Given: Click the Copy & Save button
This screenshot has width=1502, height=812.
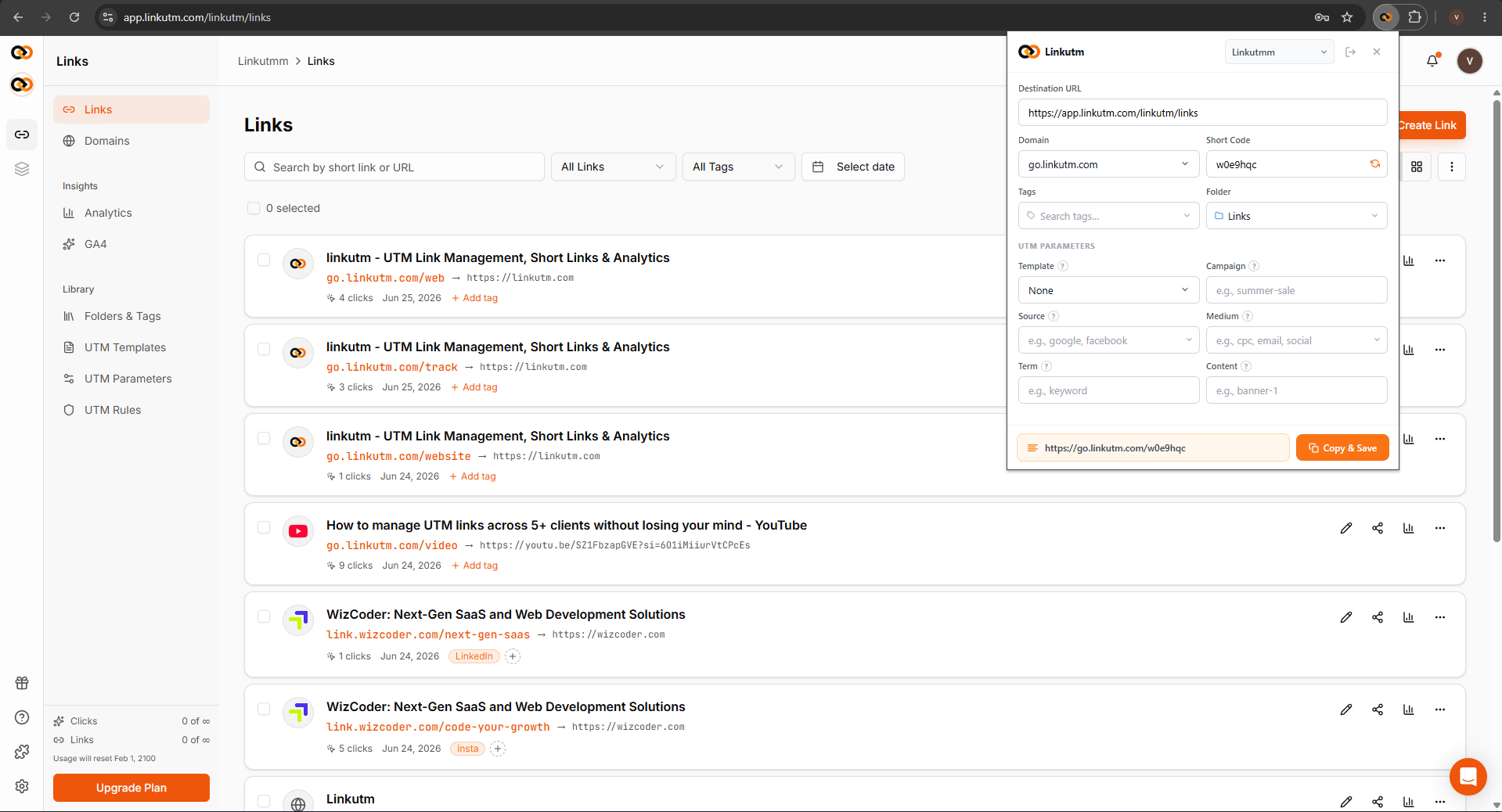Looking at the screenshot, I should point(1342,447).
